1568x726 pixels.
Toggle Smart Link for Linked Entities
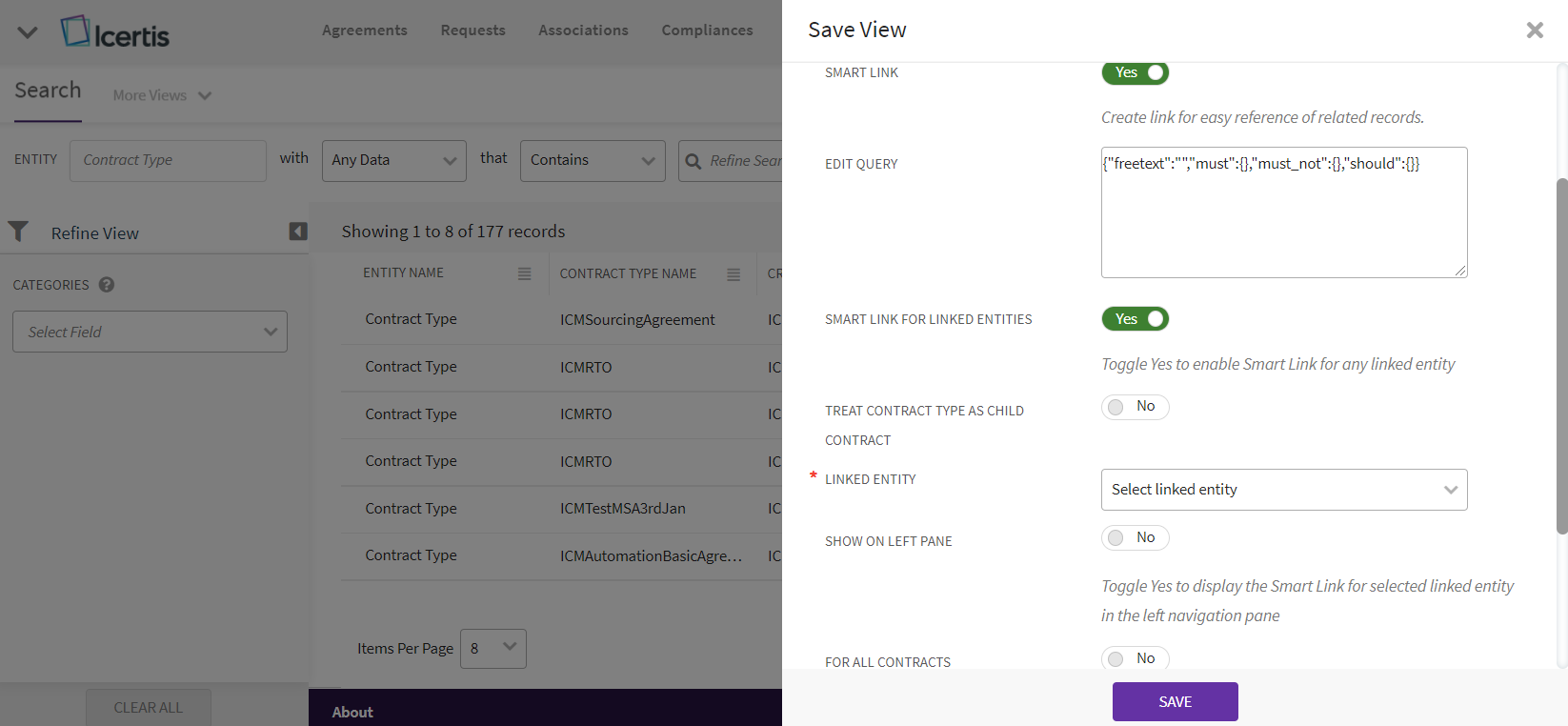pos(1135,319)
